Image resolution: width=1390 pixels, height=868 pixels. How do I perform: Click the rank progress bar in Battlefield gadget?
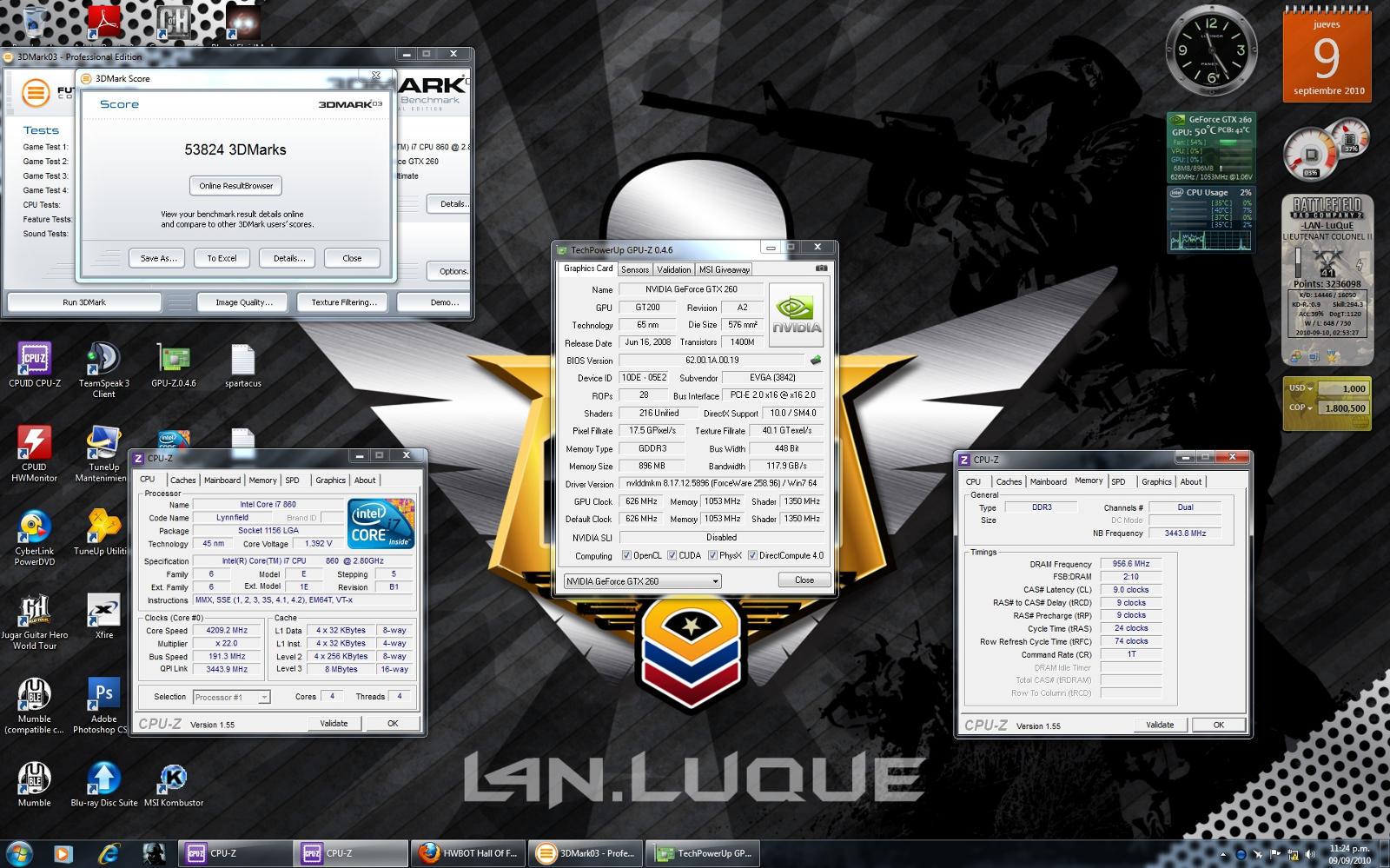click(x=1299, y=262)
